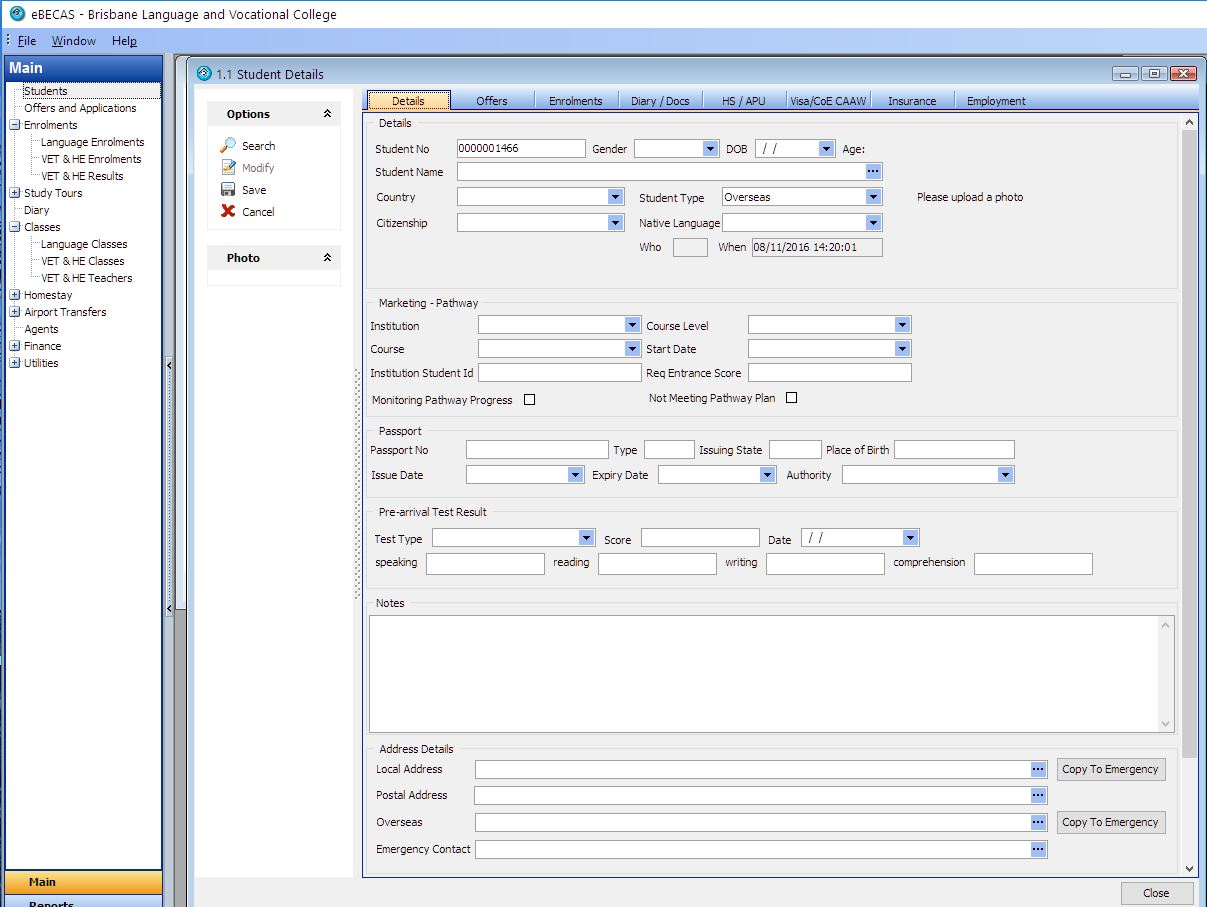This screenshot has width=1207, height=907.
Task: Expand the Student Type dropdown
Action: (x=873, y=197)
